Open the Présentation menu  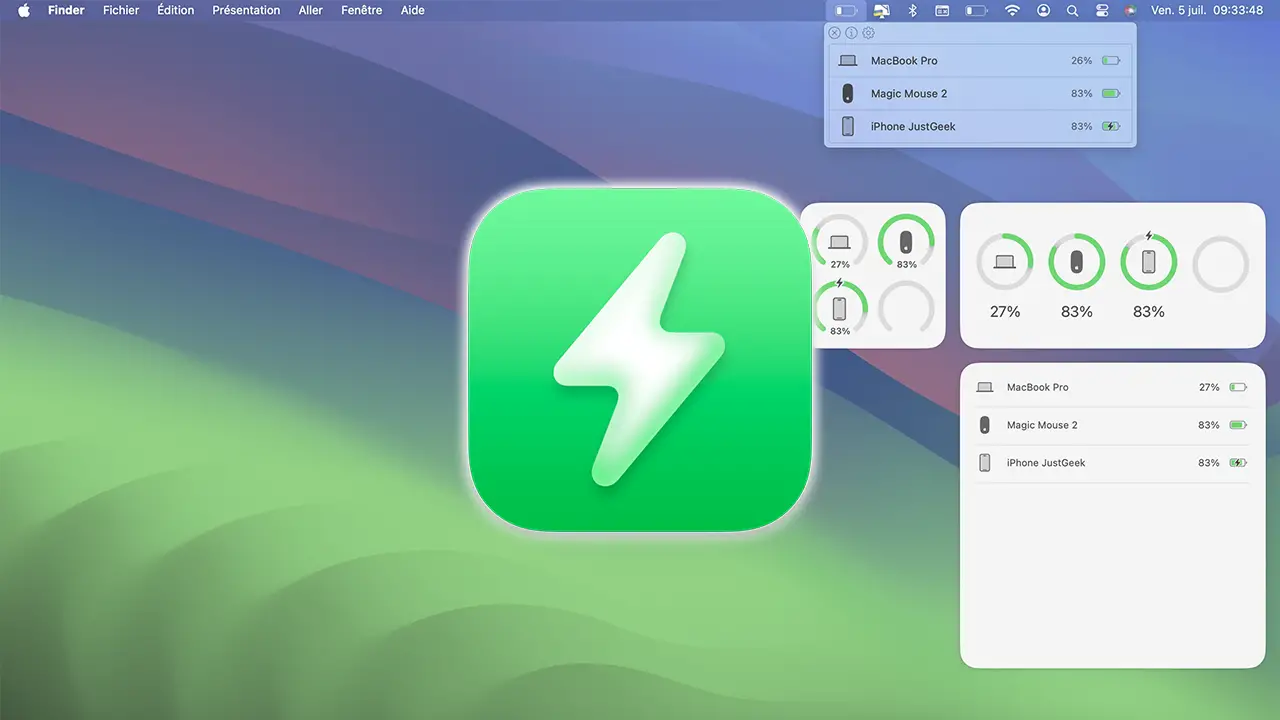(246, 10)
